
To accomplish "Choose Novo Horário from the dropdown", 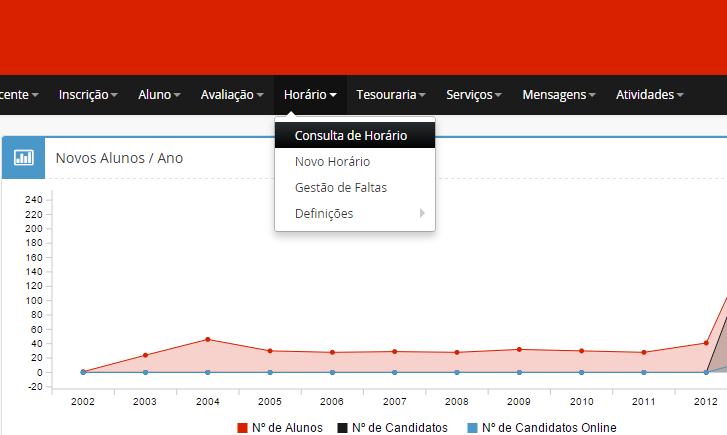I will [333, 161].
